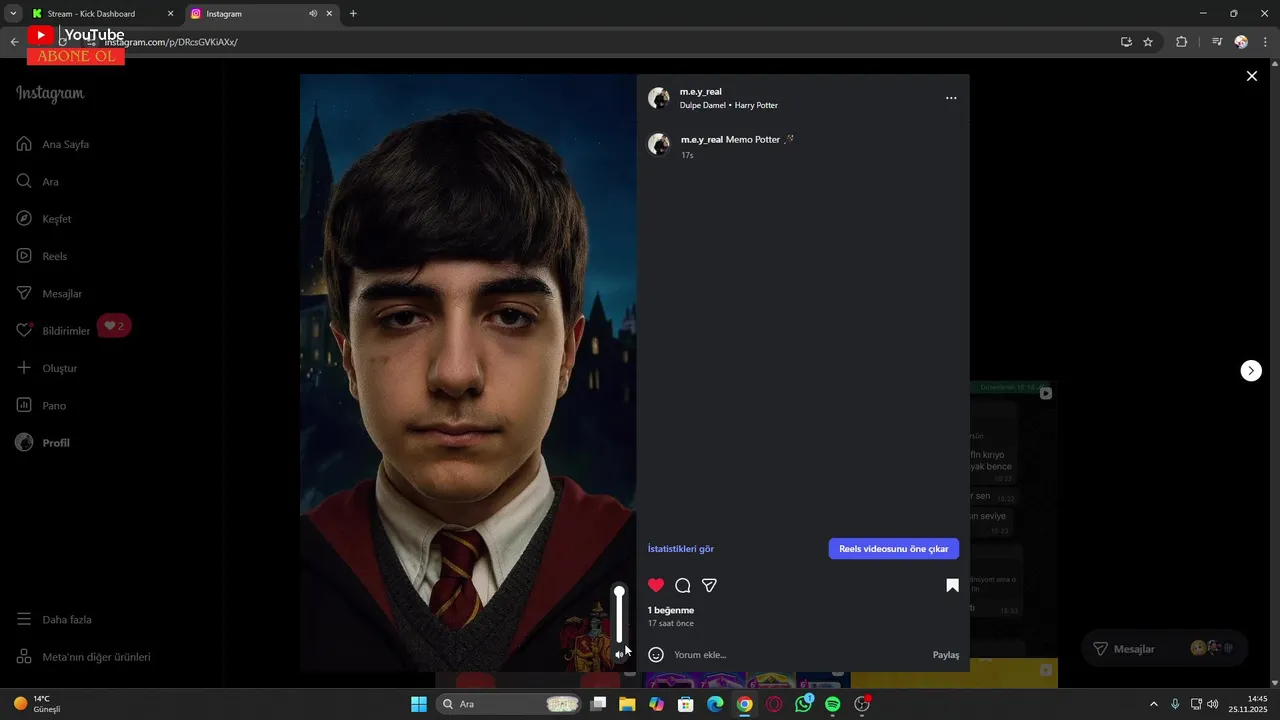Click m.e.y_real username in caption

tap(702, 139)
